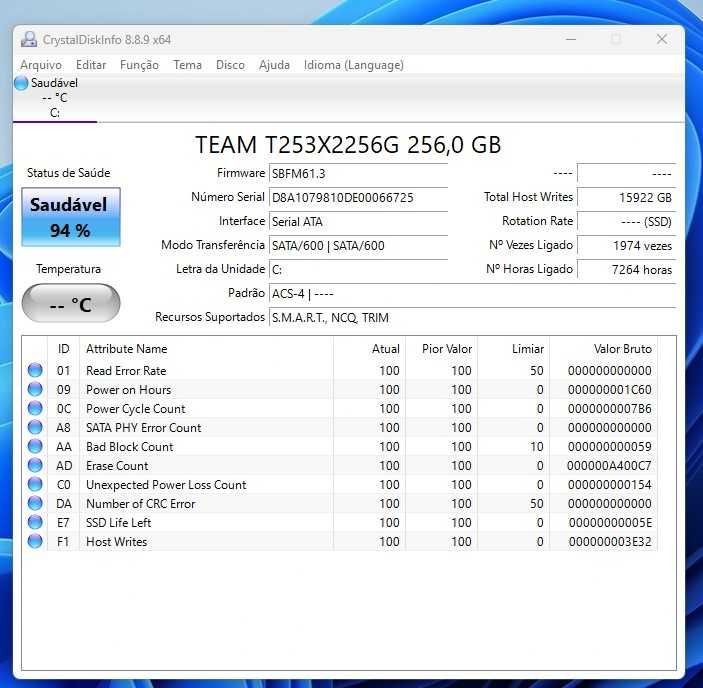This screenshot has width=703, height=688.
Task: Click the Attribute Name column header
Action: click(x=206, y=349)
